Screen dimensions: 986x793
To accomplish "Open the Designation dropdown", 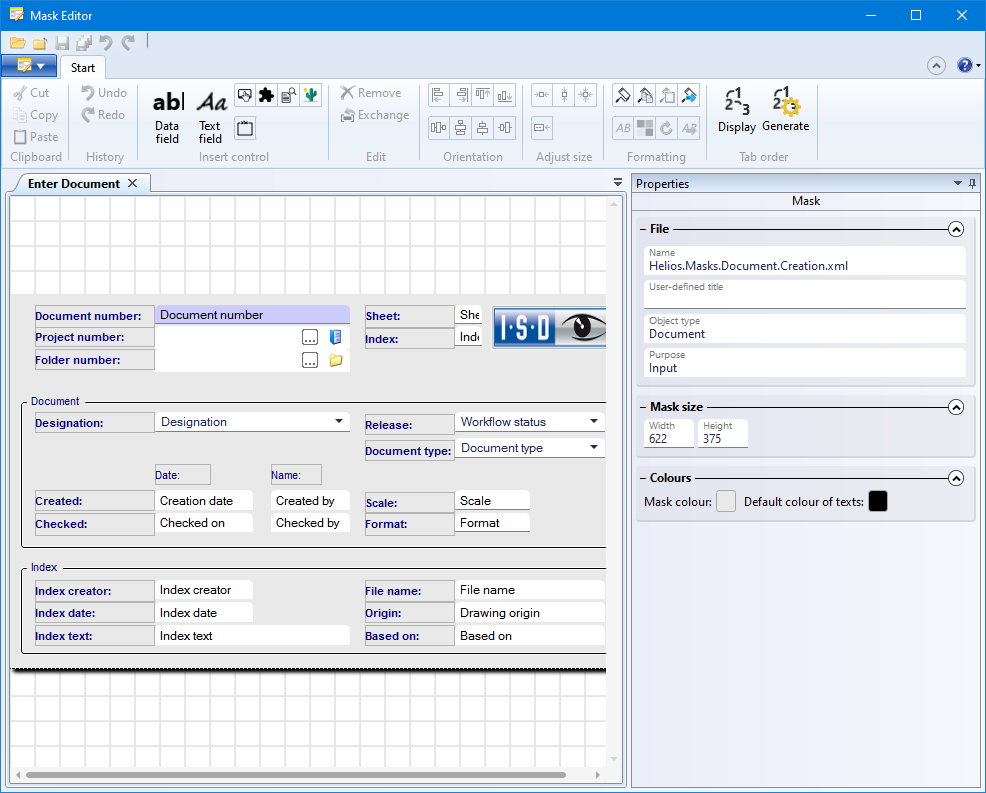I will click(x=339, y=422).
